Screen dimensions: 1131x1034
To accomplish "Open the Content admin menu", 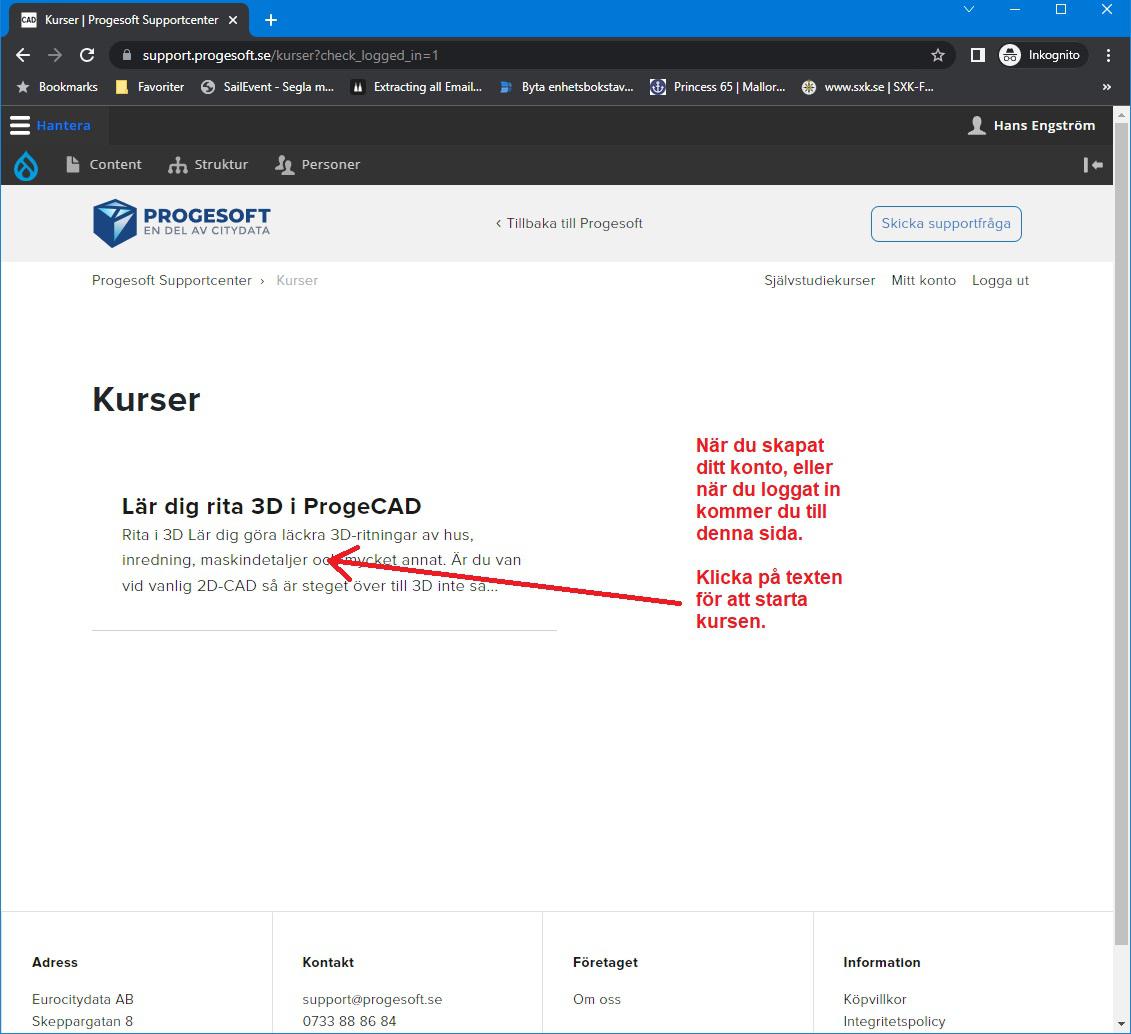I will click(104, 164).
